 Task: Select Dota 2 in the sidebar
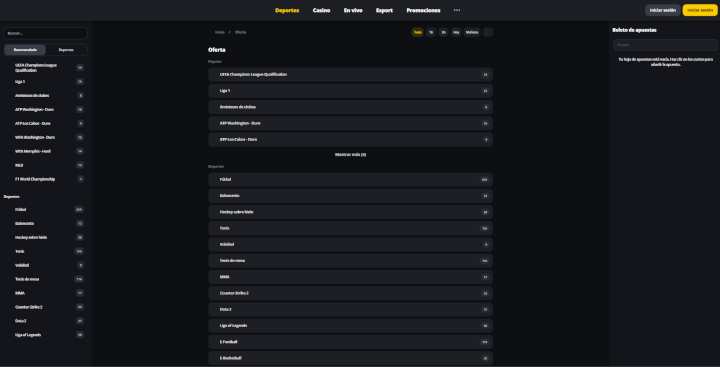coord(45,321)
